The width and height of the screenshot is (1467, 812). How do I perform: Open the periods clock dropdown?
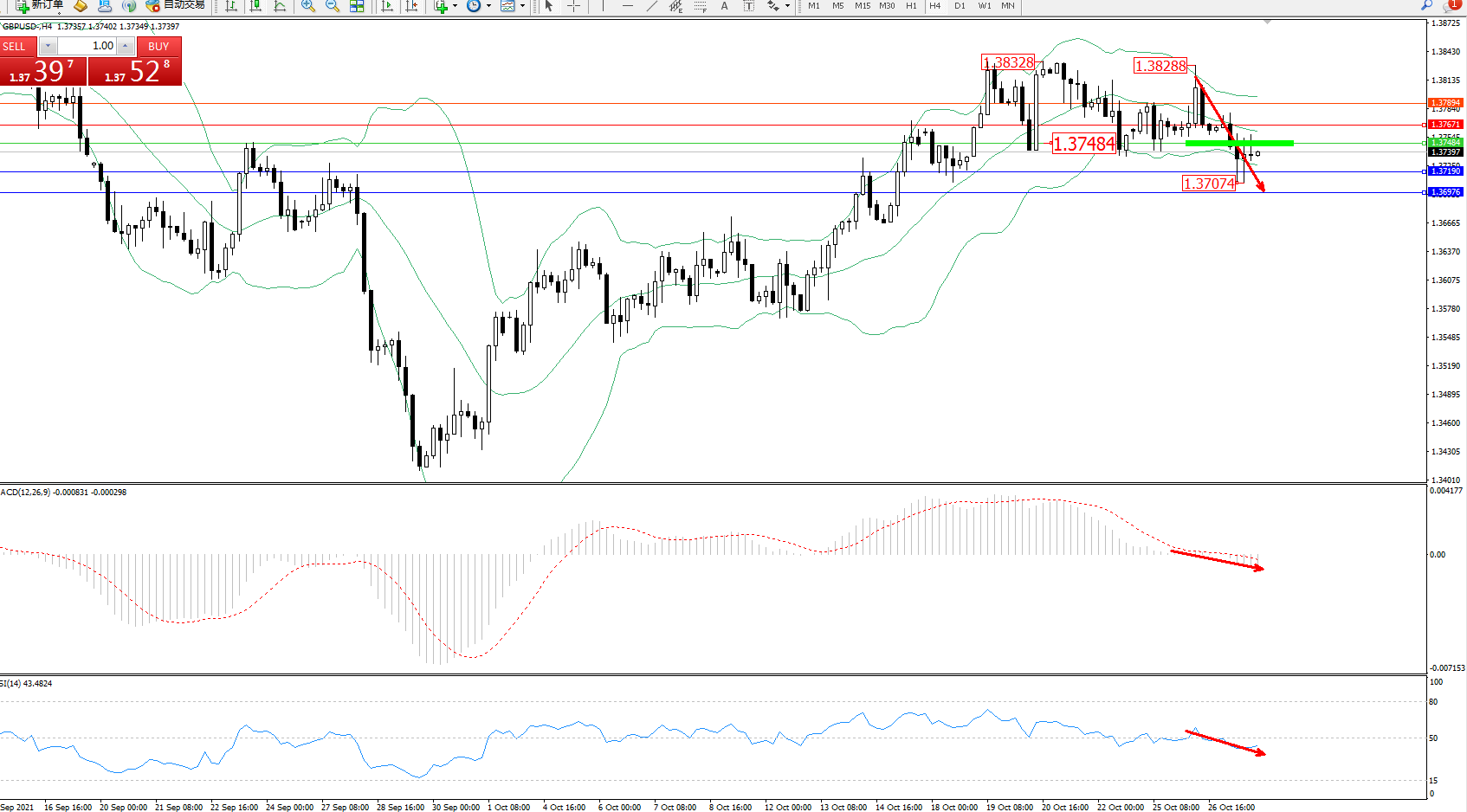coord(488,6)
